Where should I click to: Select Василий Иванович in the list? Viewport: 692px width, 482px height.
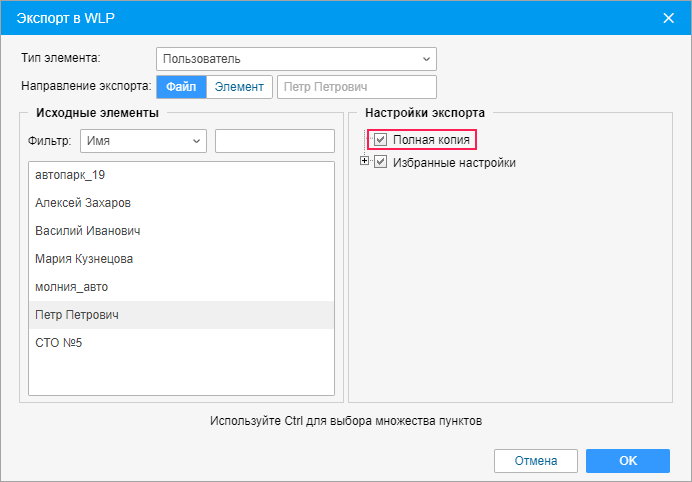181,231
